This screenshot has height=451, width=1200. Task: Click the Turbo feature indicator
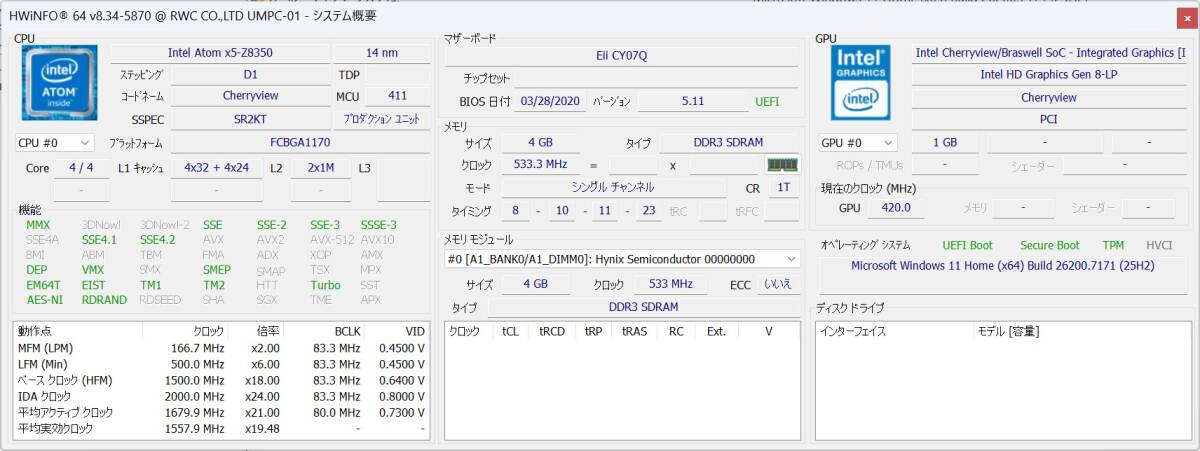click(x=325, y=285)
